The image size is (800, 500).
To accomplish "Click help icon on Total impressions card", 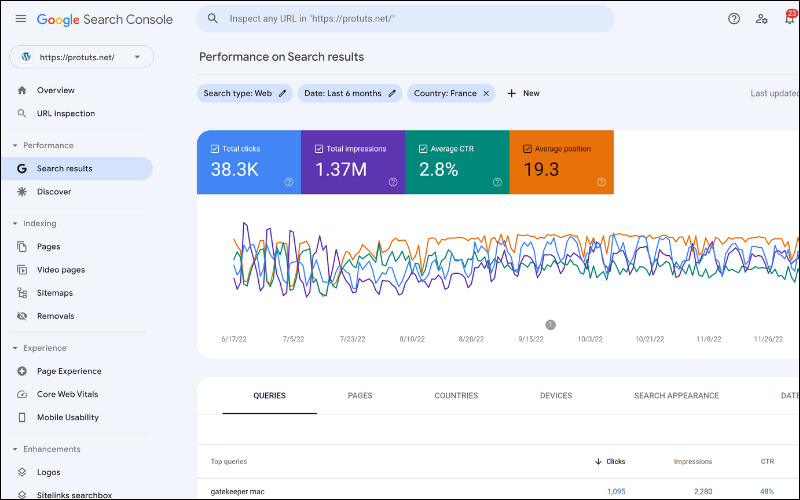I will [x=393, y=182].
